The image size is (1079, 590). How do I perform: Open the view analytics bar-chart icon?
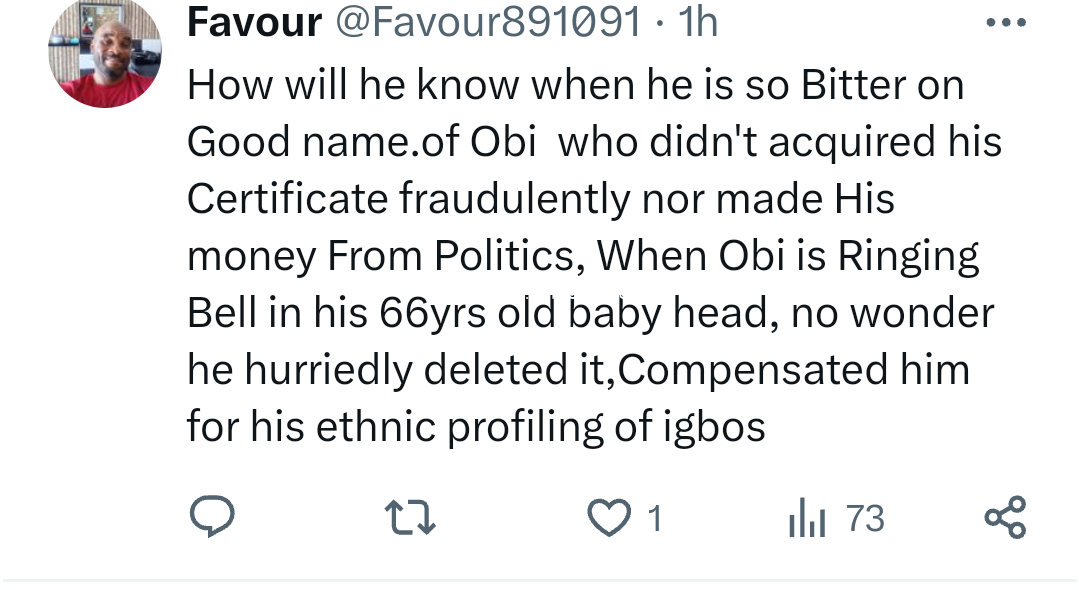coord(806,520)
